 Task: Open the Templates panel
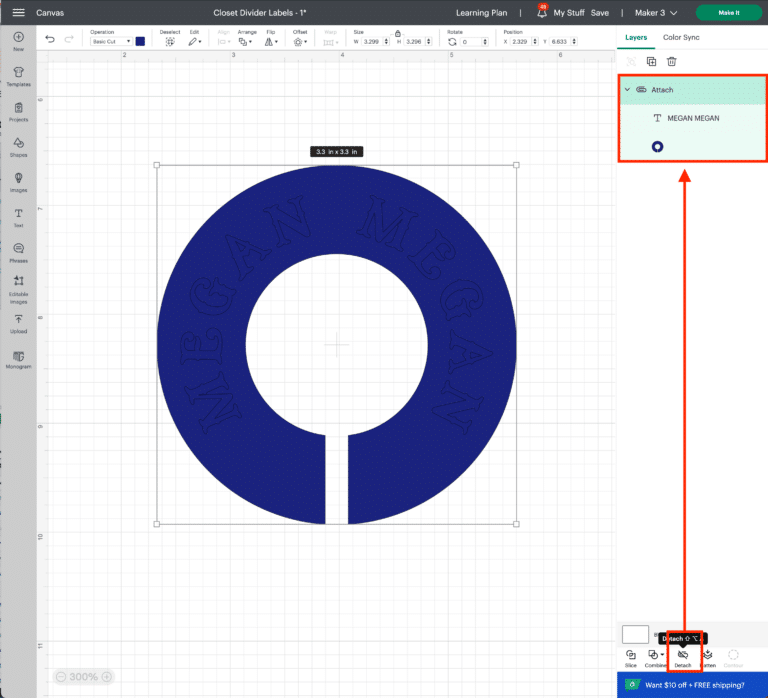18,76
